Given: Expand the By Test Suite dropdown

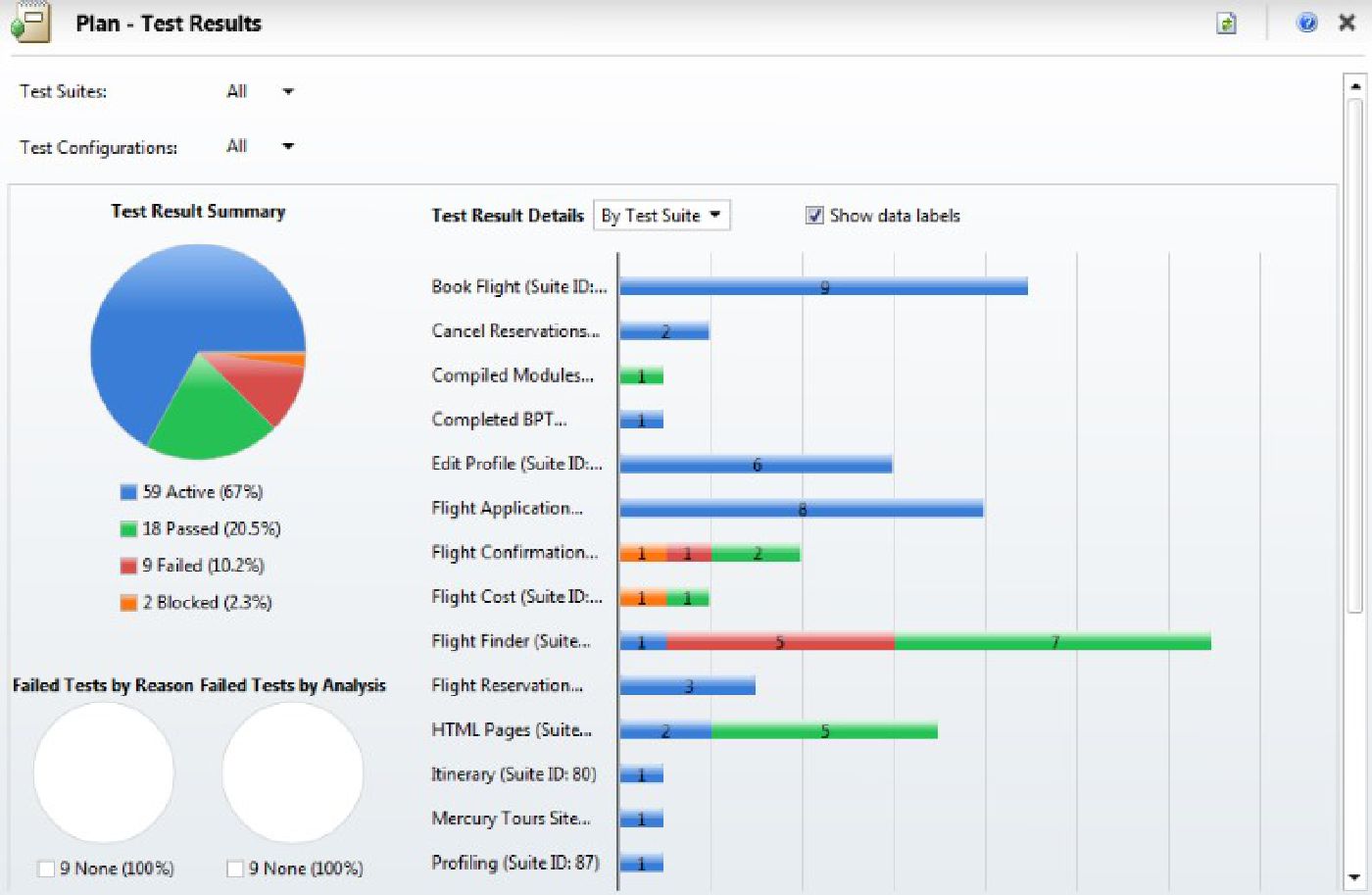Looking at the screenshot, I should [662, 216].
